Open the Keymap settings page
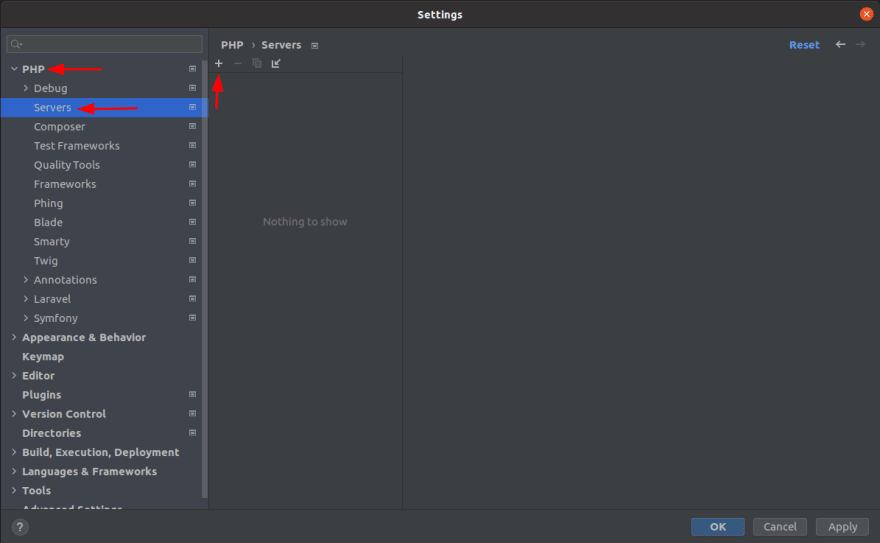The image size is (880, 543). click(43, 357)
